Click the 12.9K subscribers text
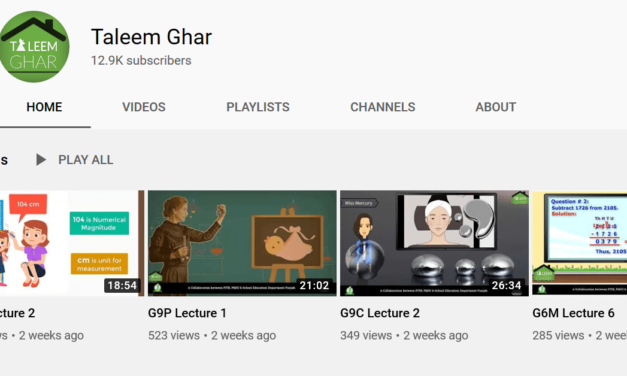The width and height of the screenshot is (627, 376). pyautogui.click(x=141, y=60)
